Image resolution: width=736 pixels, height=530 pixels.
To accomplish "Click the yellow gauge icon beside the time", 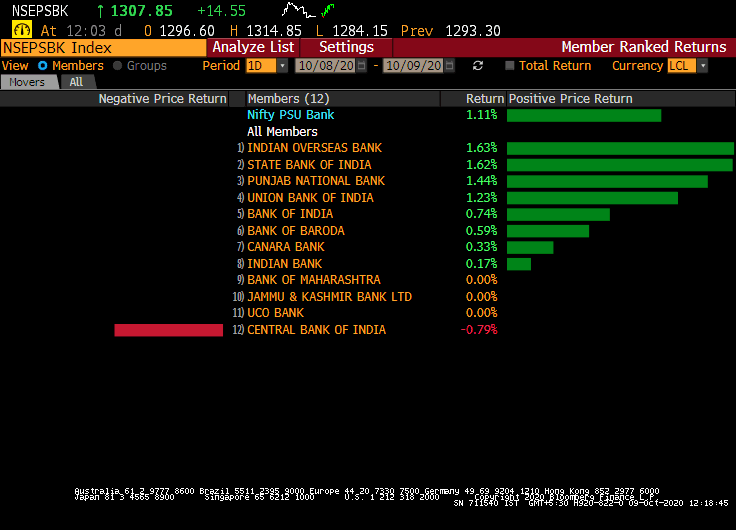I will click(x=21, y=30).
